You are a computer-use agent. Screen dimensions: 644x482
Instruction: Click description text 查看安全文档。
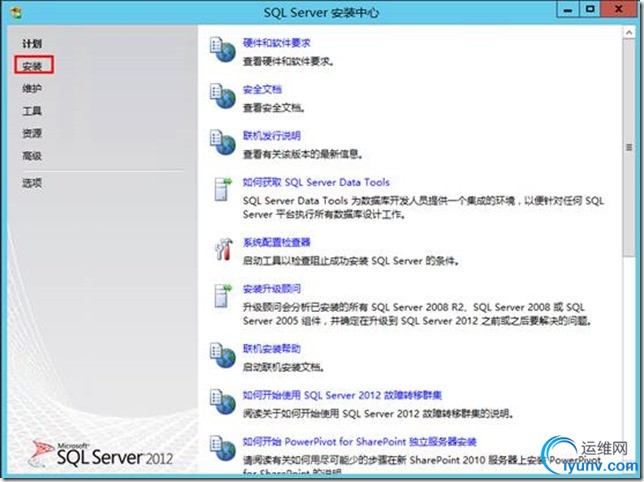(x=274, y=108)
